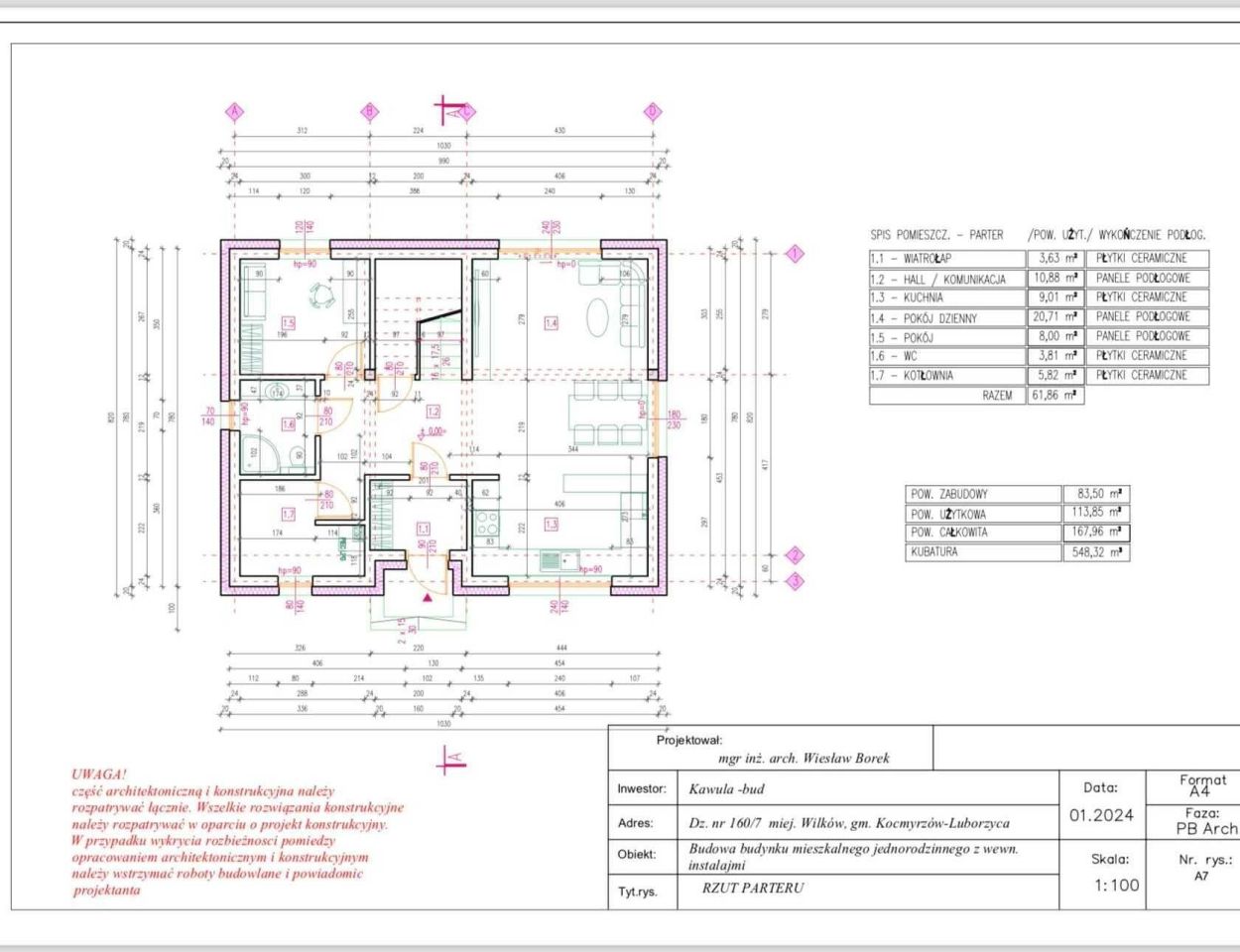
Task: Click the '1.5 - POKÓJ' table row
Action: 1039,337
